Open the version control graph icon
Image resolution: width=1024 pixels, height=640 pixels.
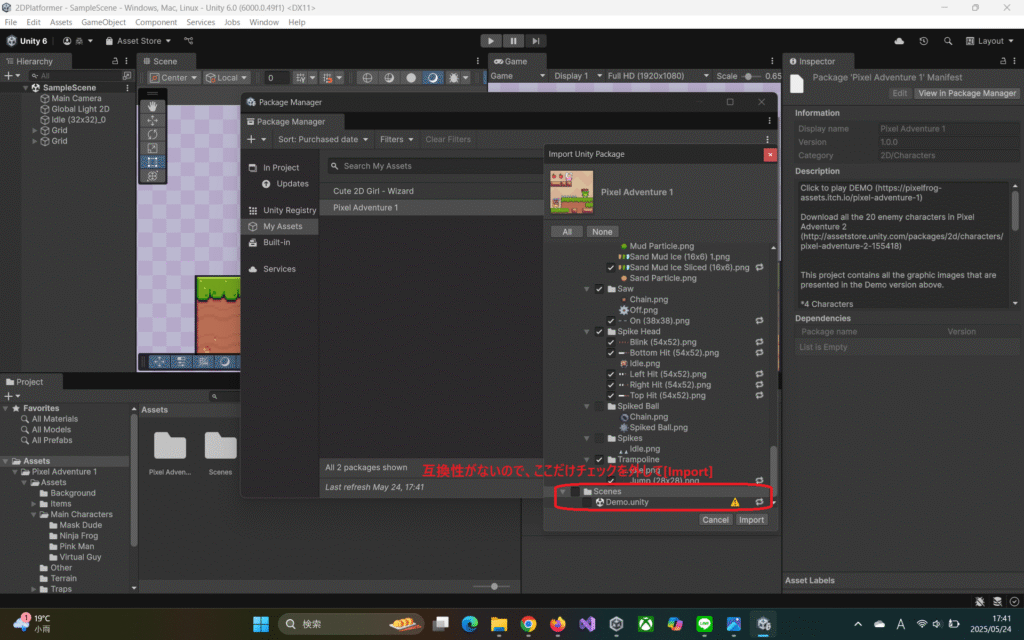pos(189,40)
